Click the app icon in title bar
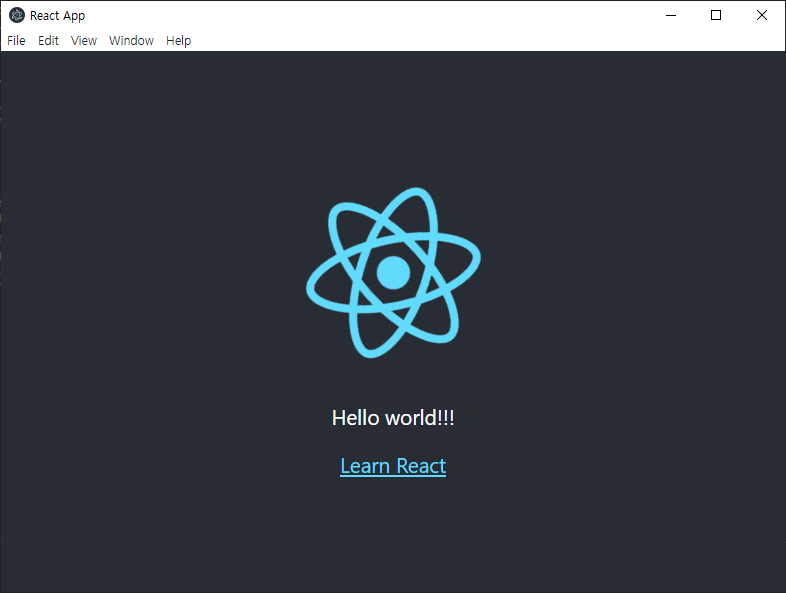Viewport: 786px width, 593px height. pos(17,16)
